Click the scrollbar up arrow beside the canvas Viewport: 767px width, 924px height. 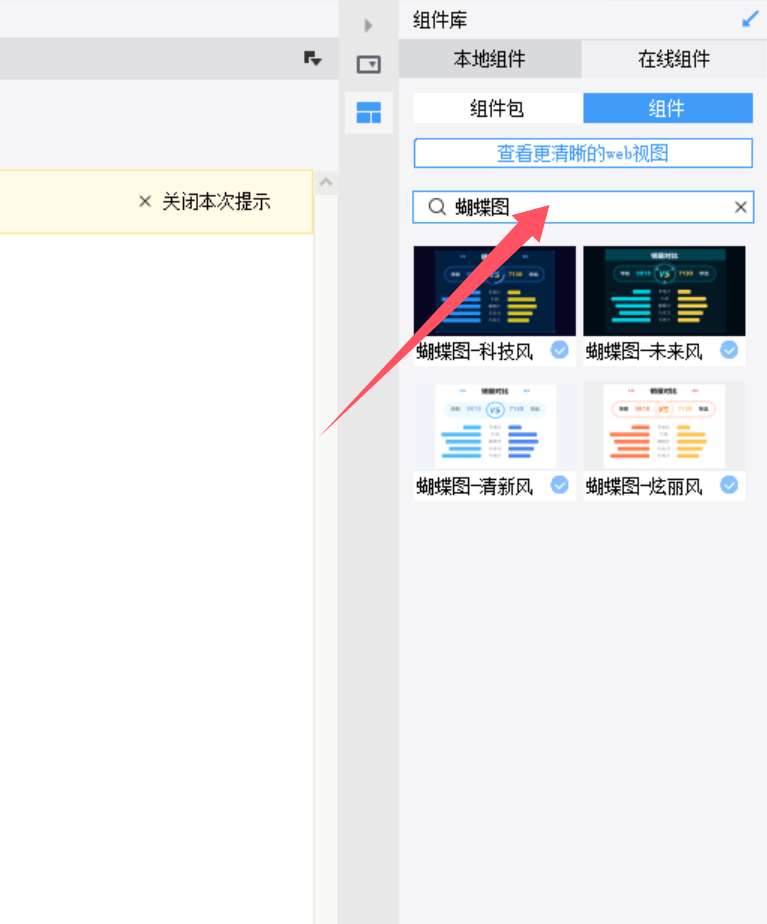click(326, 182)
